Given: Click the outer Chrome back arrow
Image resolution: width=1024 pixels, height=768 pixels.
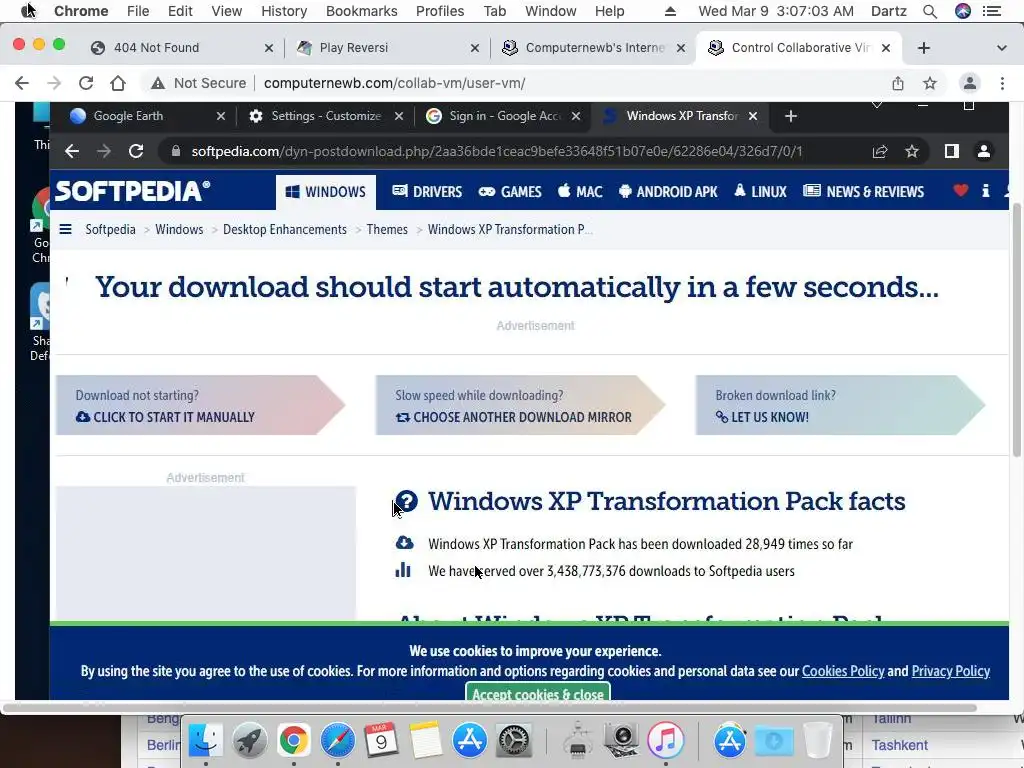Looking at the screenshot, I should pyautogui.click(x=22, y=83).
